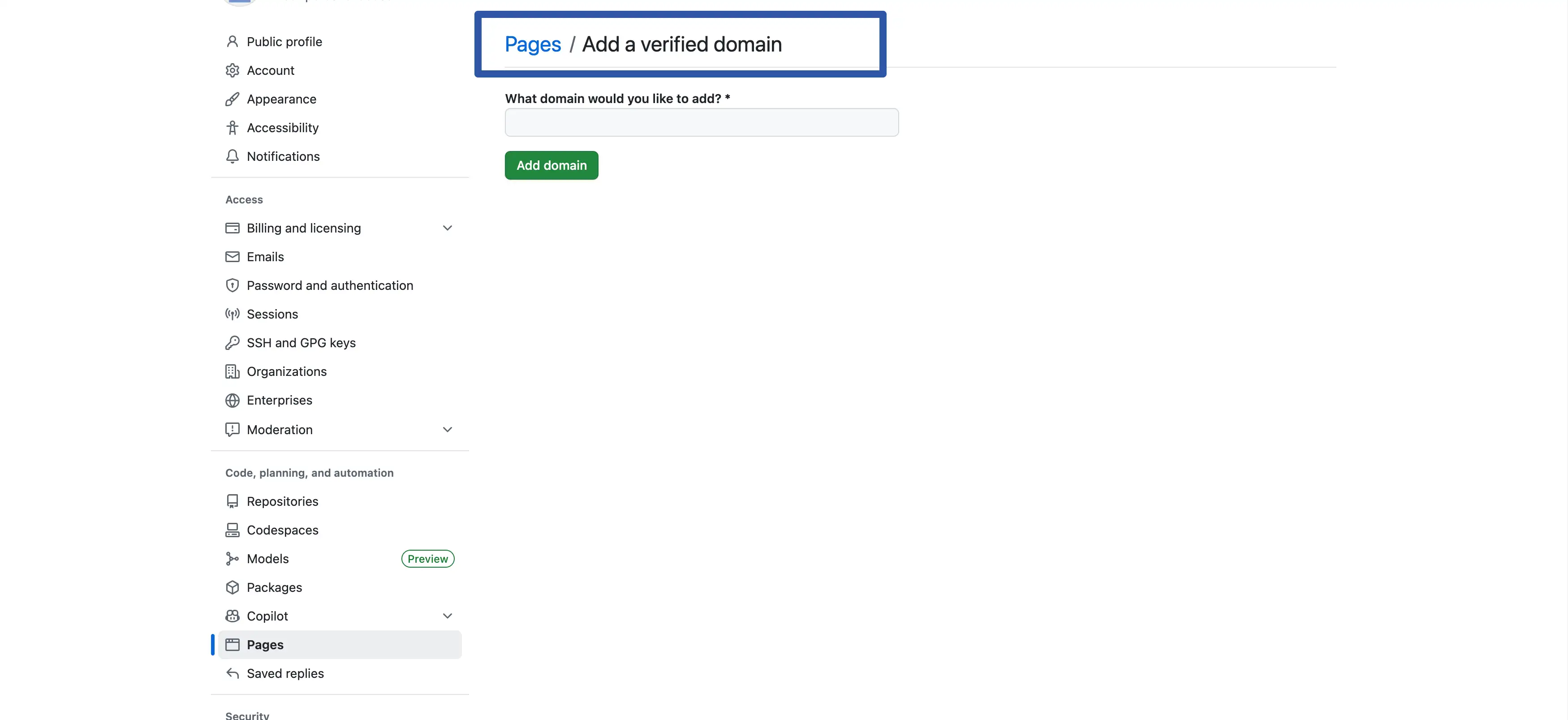Screen dimensions: 1568x720
Task: Click the Packages box icon
Action: (233, 587)
